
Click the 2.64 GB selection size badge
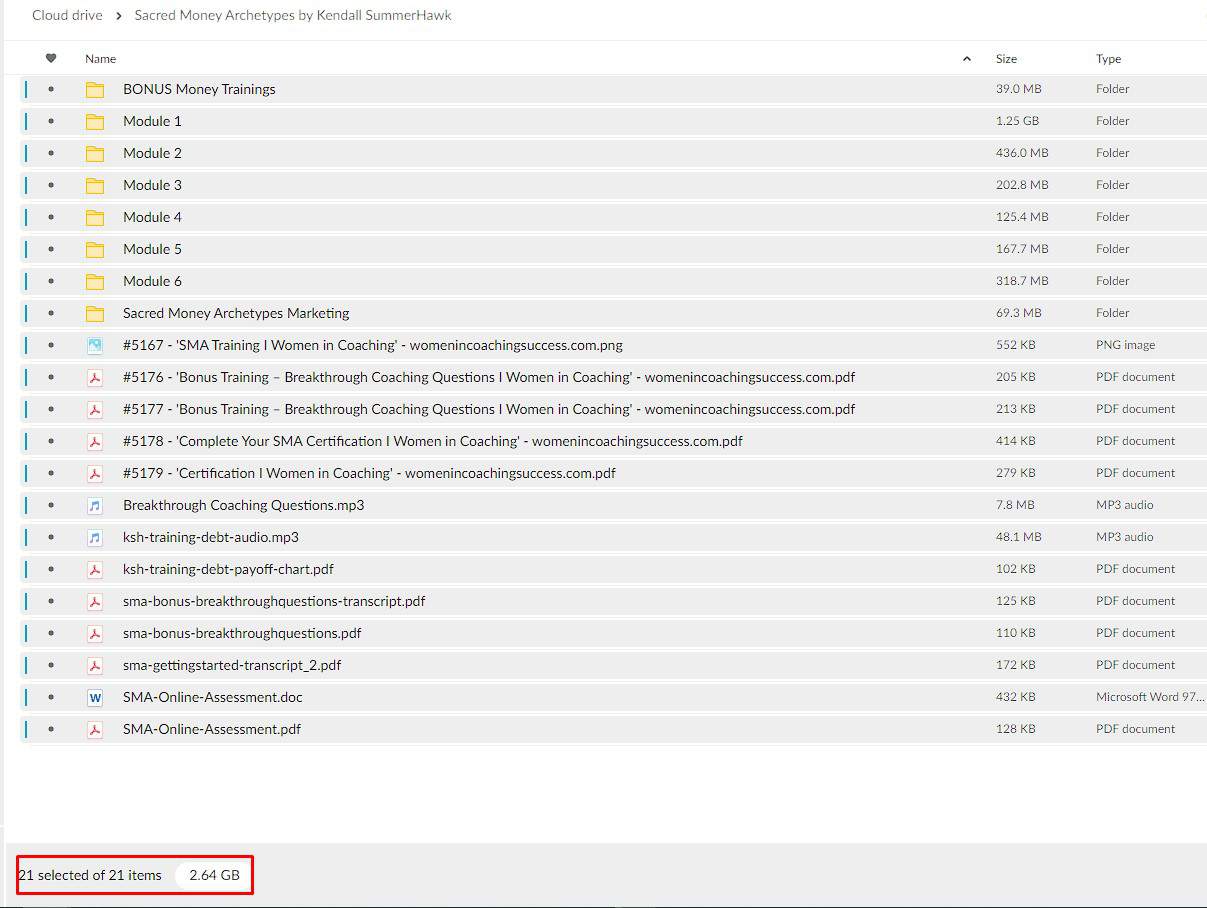(214, 875)
